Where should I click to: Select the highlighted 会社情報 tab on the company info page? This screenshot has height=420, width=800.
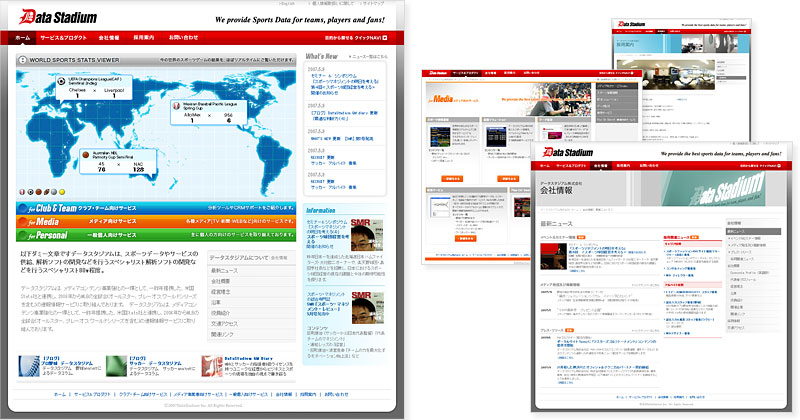point(601,166)
